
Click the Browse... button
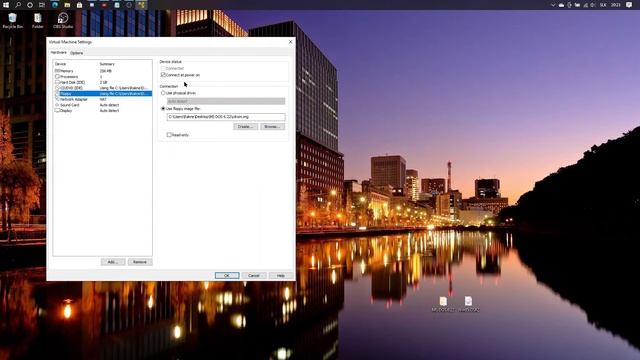tap(272, 127)
